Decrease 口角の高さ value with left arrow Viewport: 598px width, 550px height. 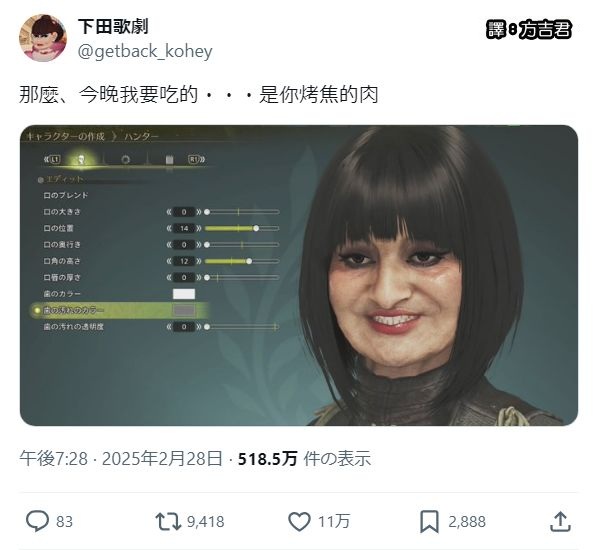coord(169,261)
